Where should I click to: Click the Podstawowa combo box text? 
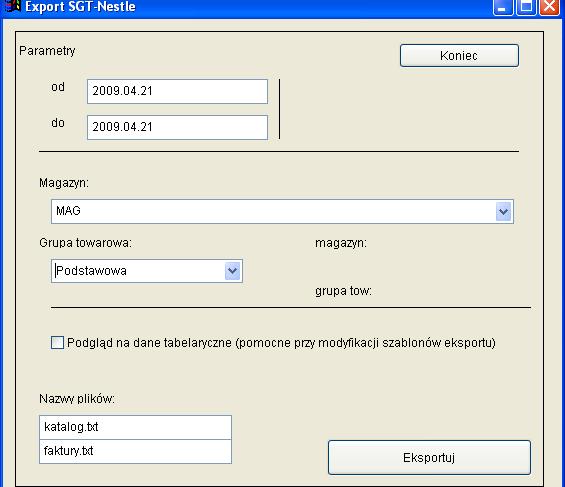point(91,271)
